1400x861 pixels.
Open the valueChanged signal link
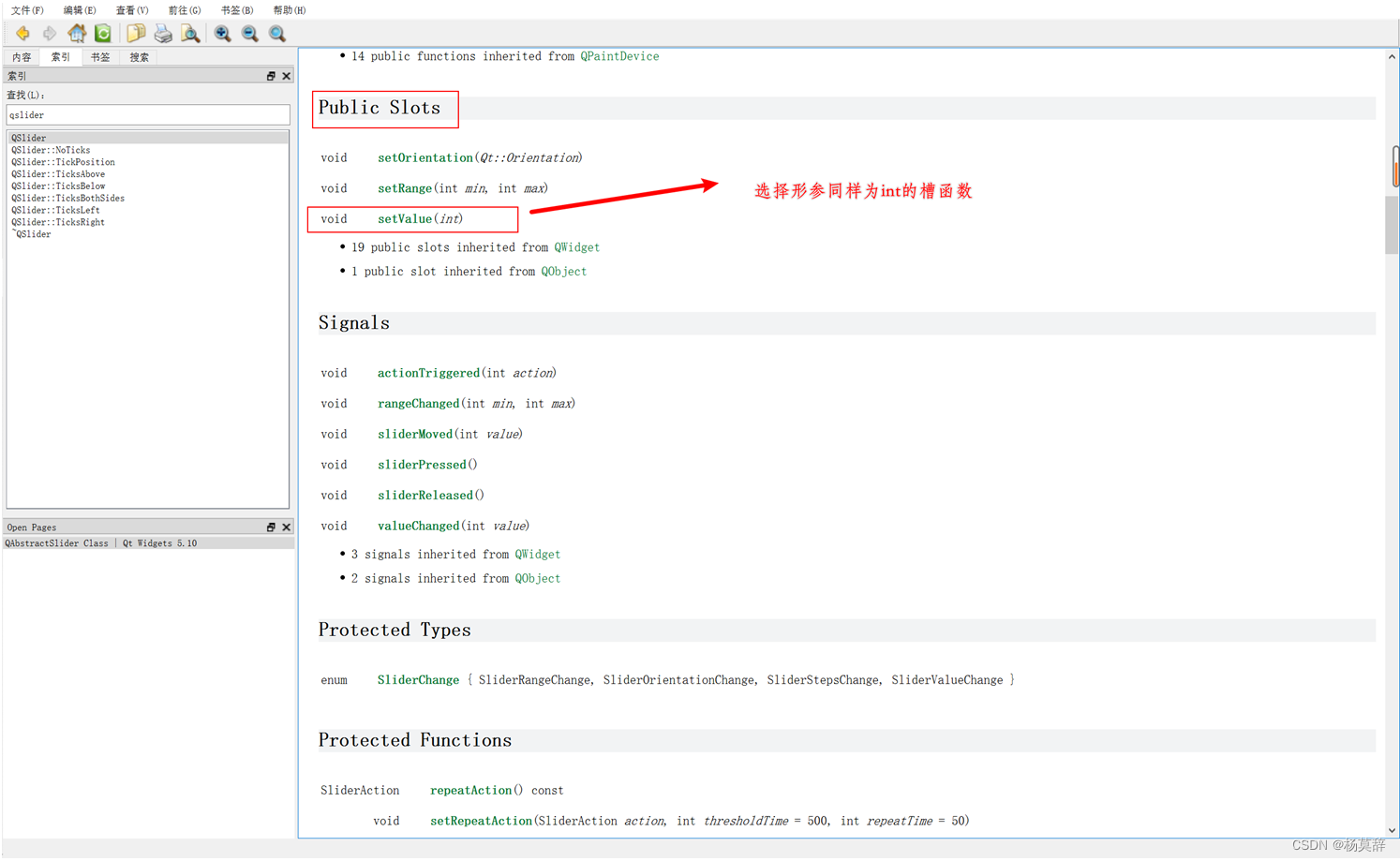click(x=418, y=527)
